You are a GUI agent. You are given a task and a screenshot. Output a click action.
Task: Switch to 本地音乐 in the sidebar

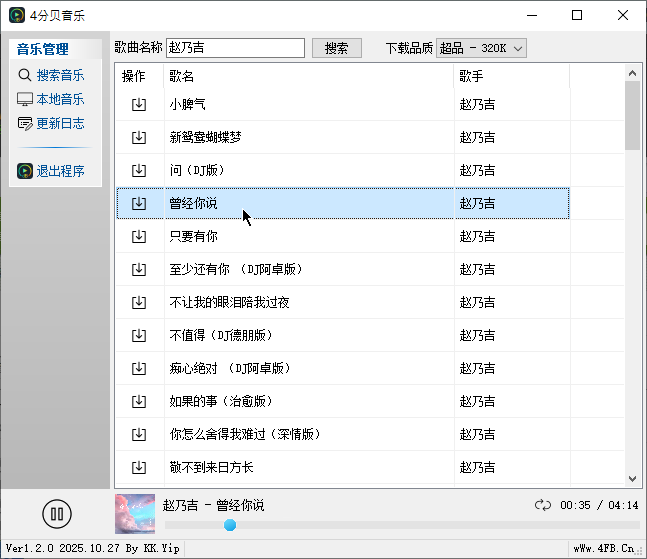(60, 99)
